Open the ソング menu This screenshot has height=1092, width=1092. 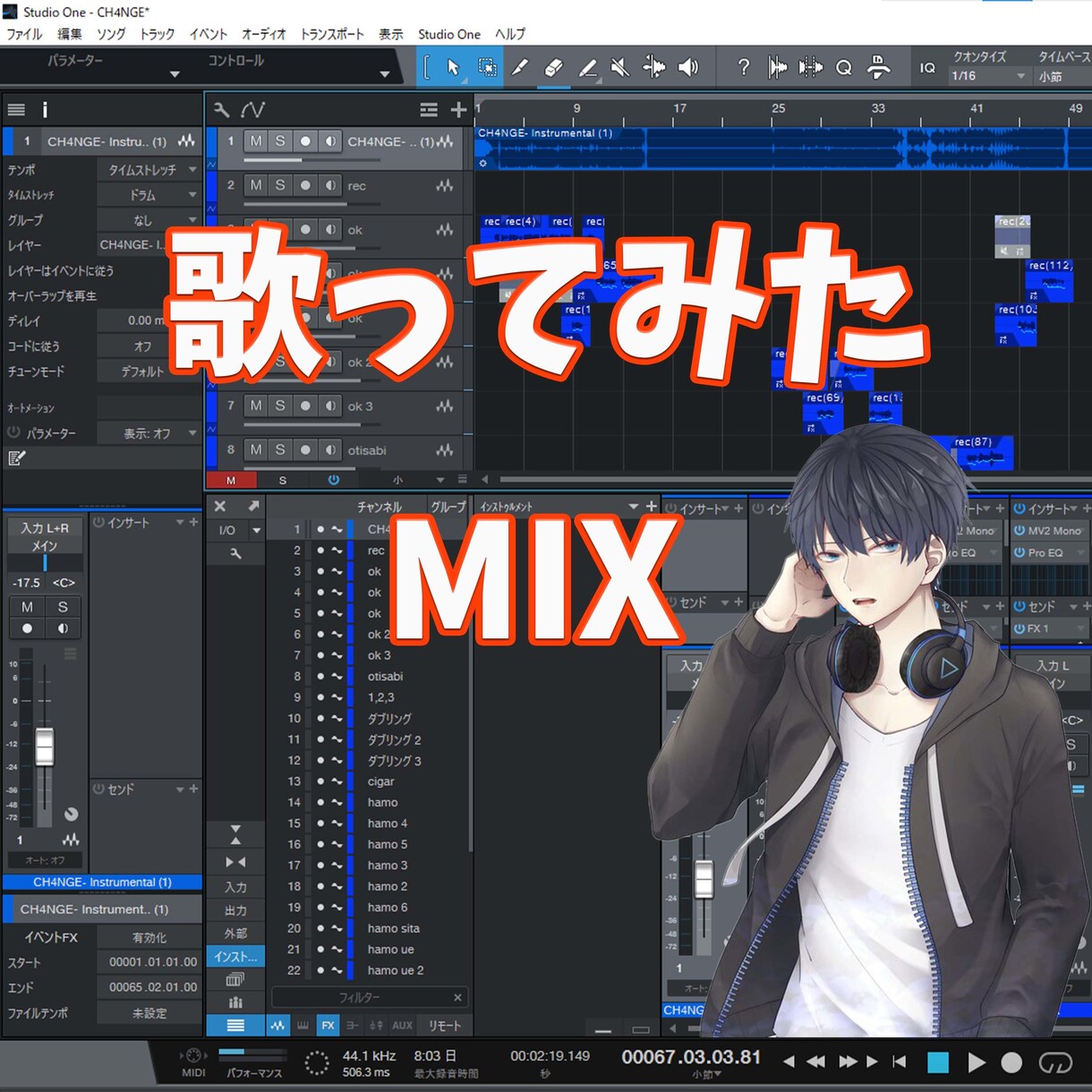111,34
